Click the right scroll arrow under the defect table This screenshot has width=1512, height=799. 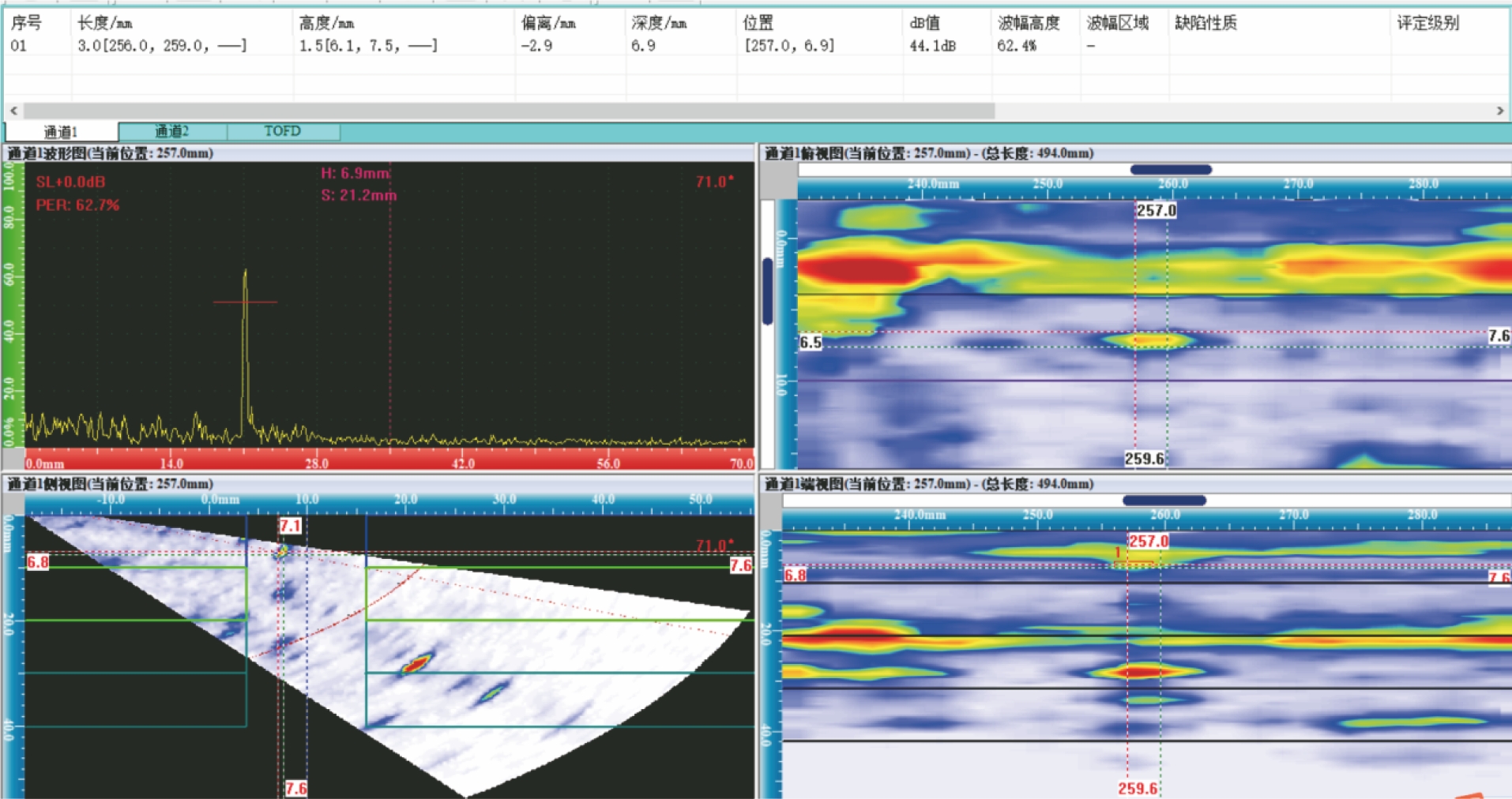(1499, 111)
